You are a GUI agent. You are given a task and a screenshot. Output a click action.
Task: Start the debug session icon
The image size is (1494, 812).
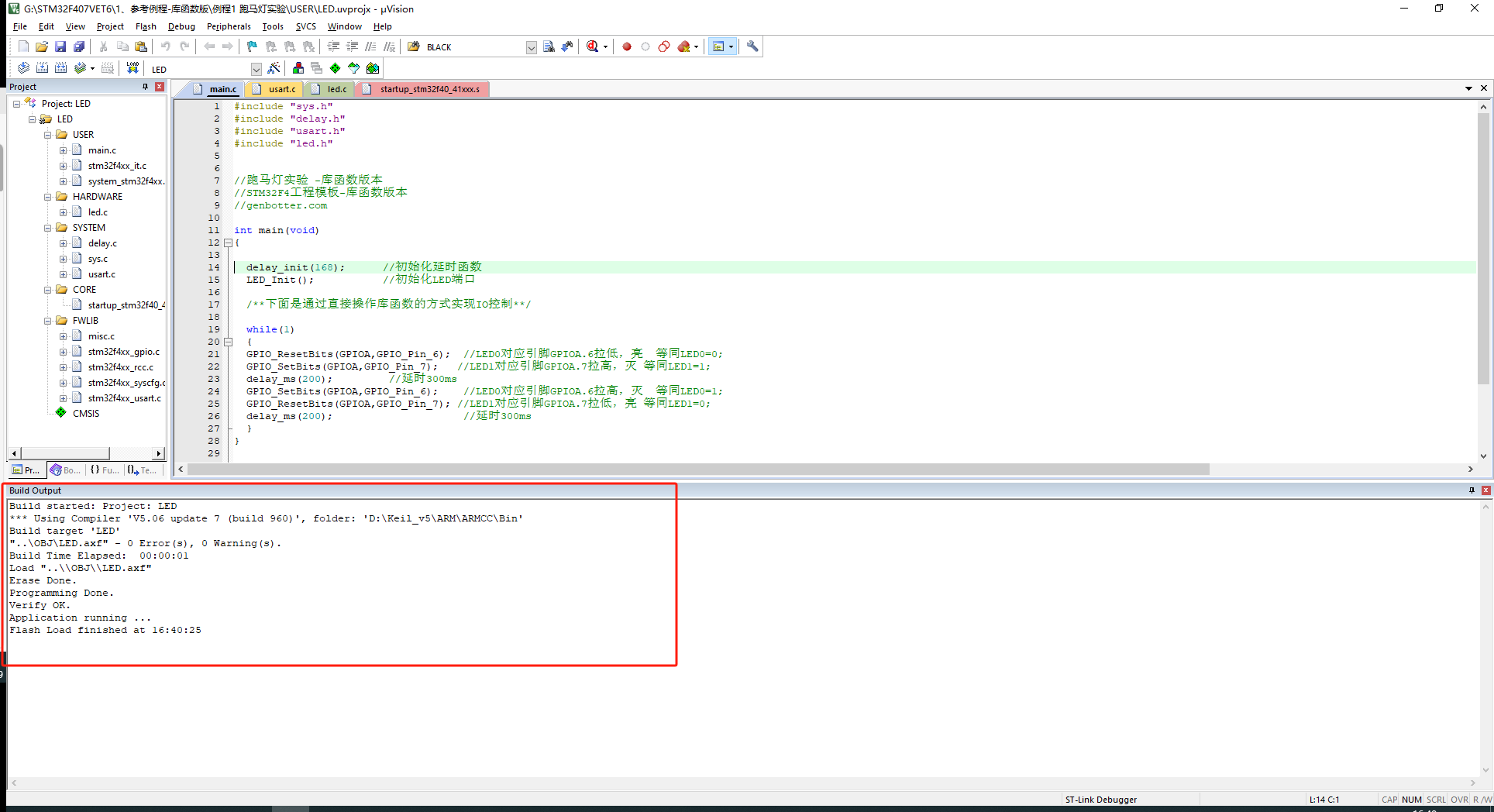(593, 46)
